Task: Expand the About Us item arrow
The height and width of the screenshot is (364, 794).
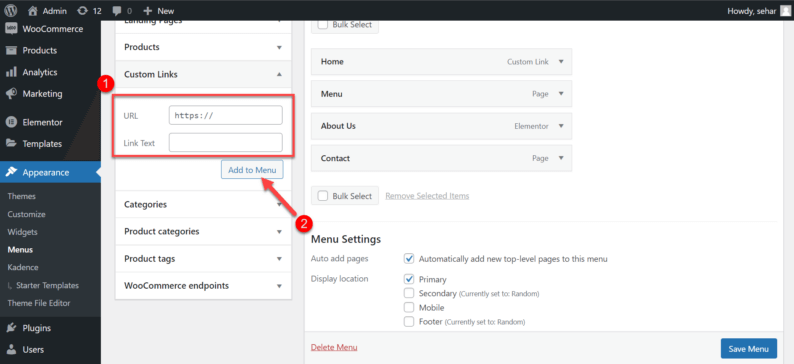Action: (561, 126)
